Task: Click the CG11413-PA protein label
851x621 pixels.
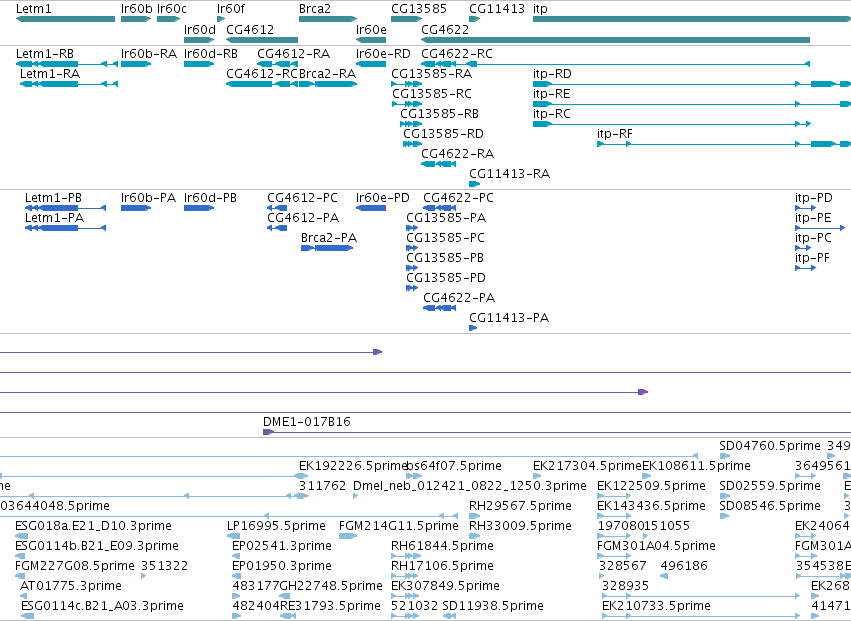Action: pos(509,318)
